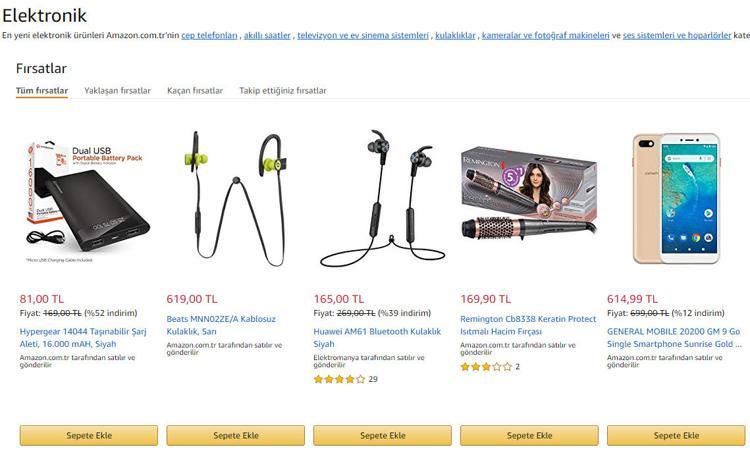Add Huawei AM61 with Sepete Ekle
750x470 pixels.
click(382, 436)
